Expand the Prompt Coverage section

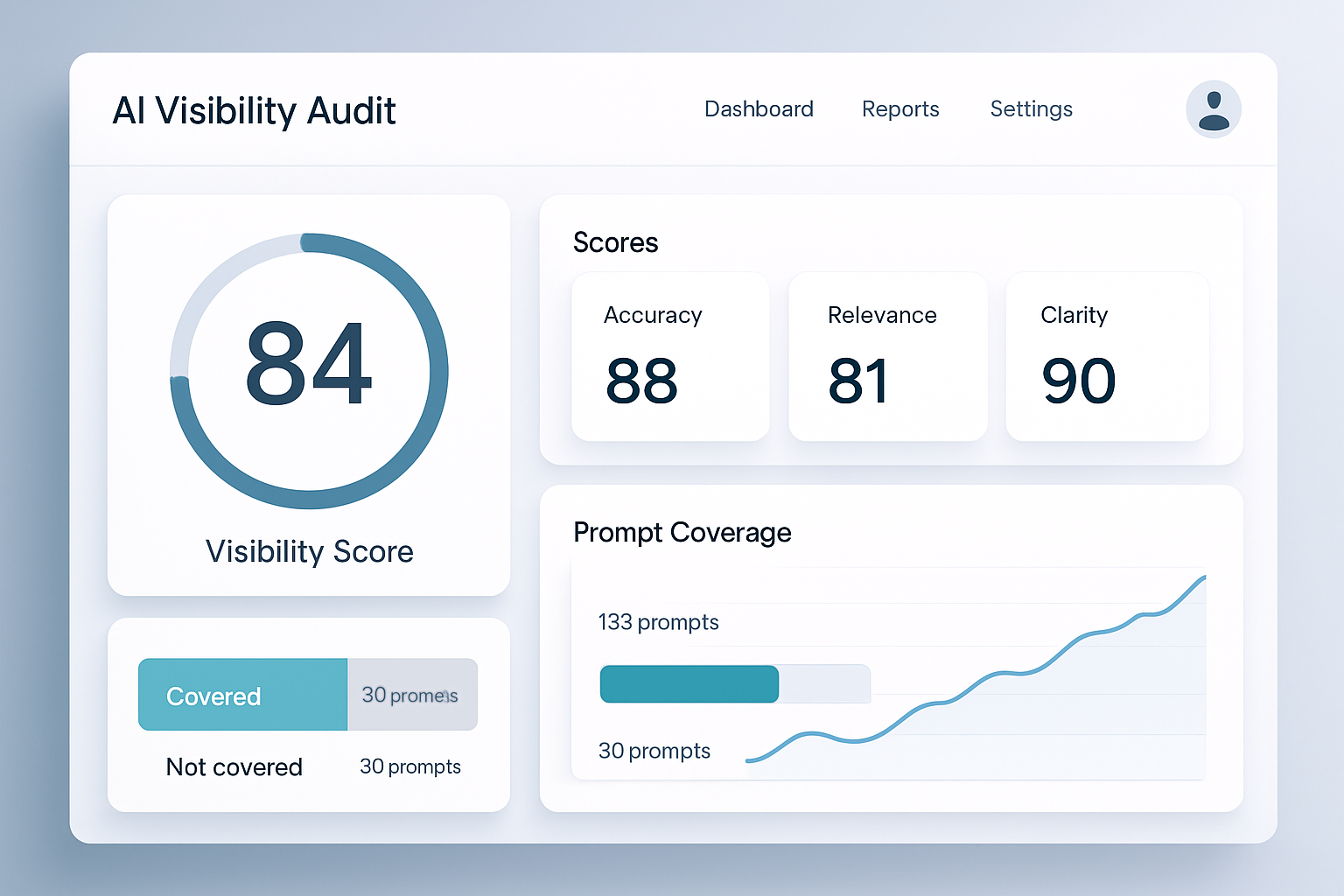click(x=682, y=532)
